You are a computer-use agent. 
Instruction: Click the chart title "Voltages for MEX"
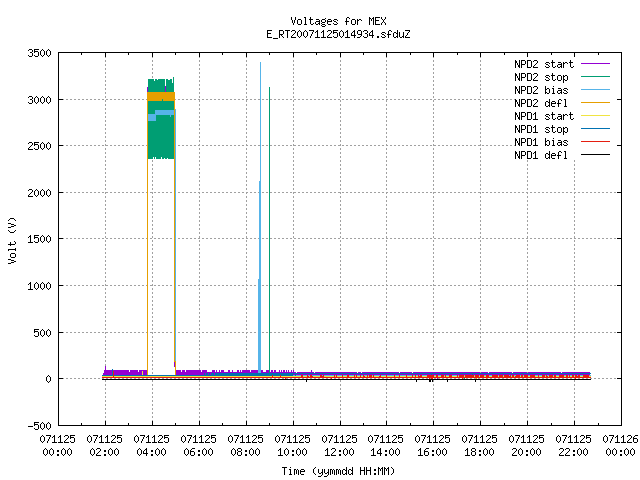click(x=338, y=21)
